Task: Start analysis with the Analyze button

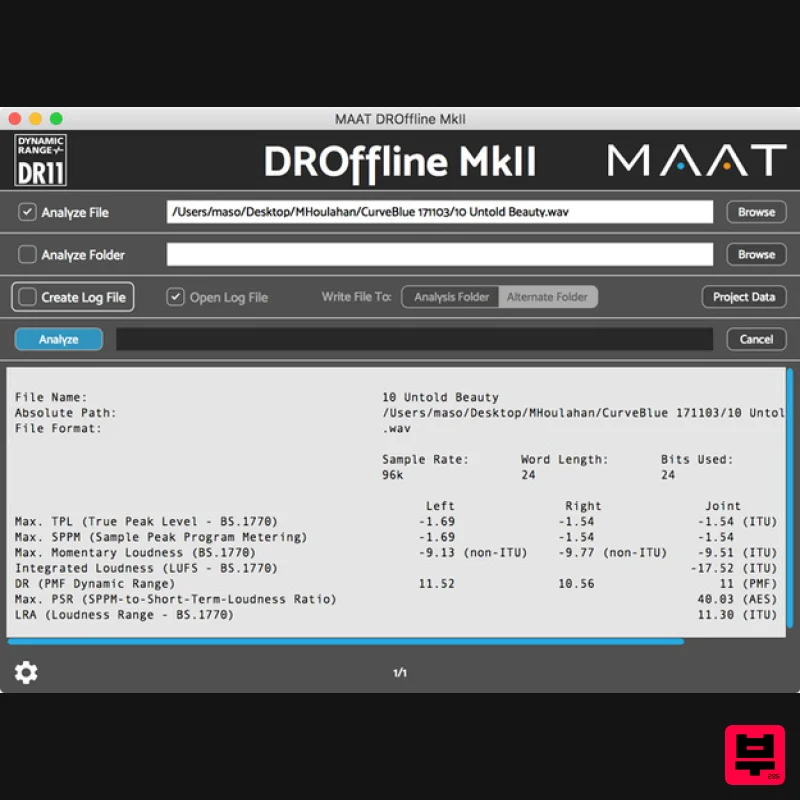Action: coord(57,339)
